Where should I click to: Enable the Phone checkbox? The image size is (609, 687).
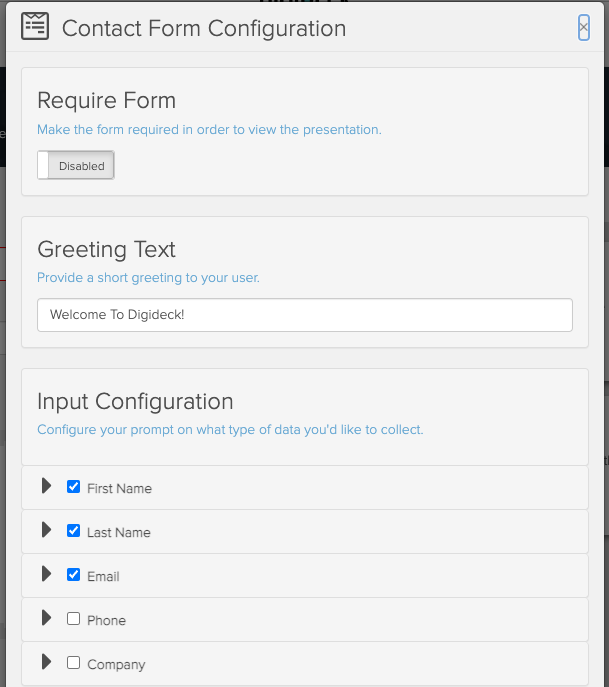coord(73,619)
